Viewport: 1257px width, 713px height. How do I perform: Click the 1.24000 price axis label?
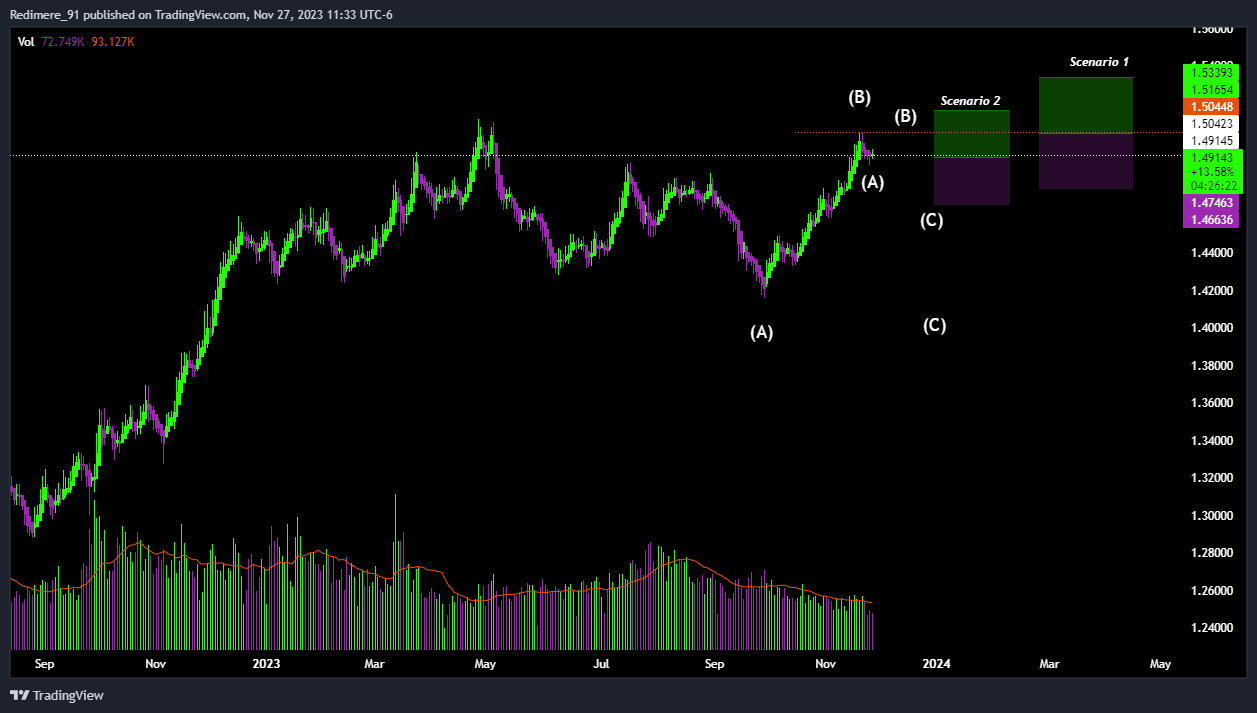(x=1211, y=628)
